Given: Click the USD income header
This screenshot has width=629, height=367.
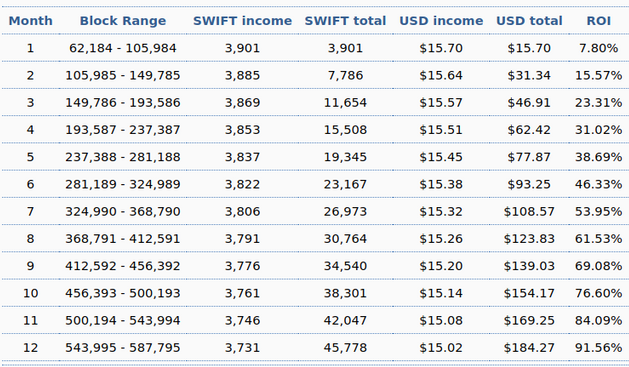Looking at the screenshot, I should click(x=441, y=21).
